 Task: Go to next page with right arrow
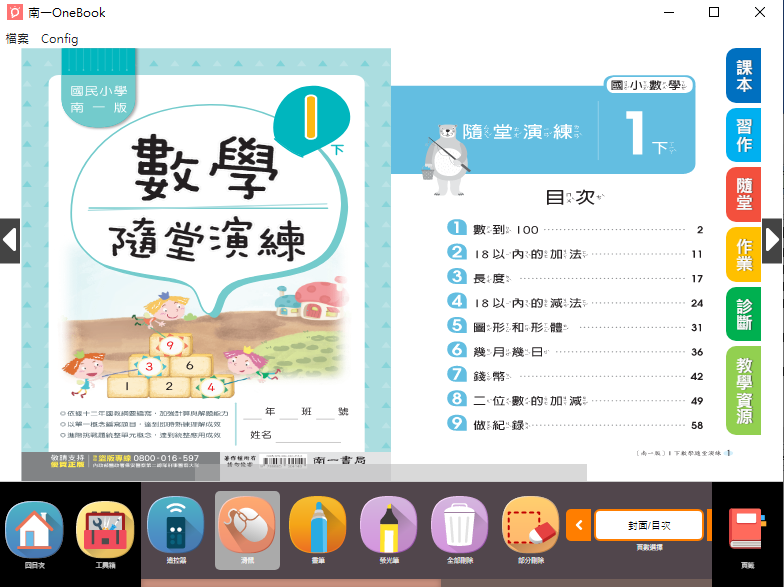click(773, 240)
